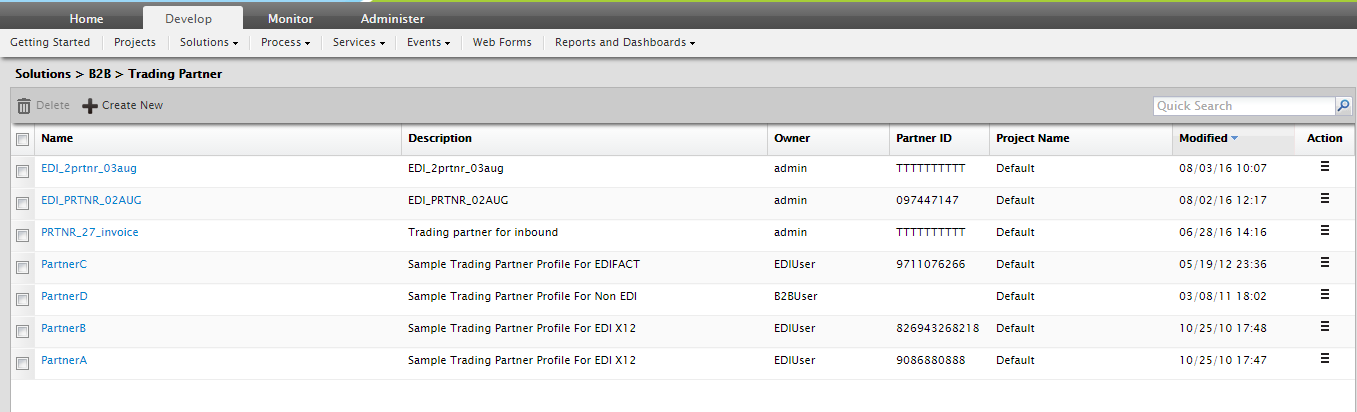Open action menu for PartnerC row
Screen dimensions: 1357x412
(1325, 263)
